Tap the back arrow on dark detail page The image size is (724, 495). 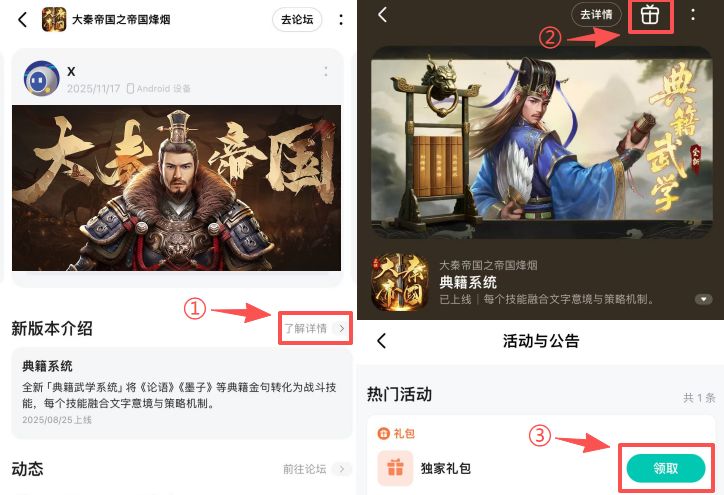[382, 15]
